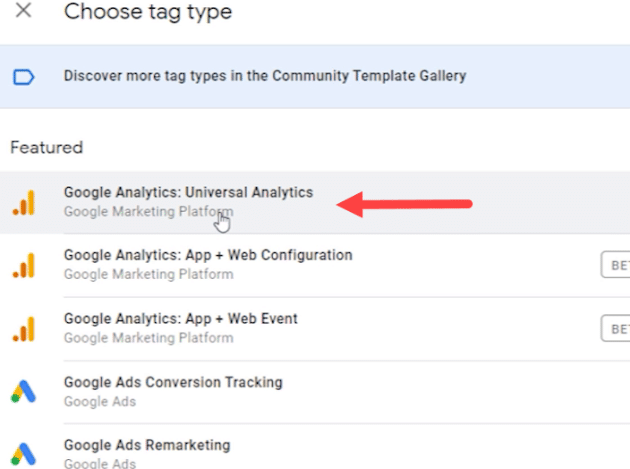Click the App + Web Event analytics icon
This screenshot has width=630, height=469.
[x=24, y=329]
